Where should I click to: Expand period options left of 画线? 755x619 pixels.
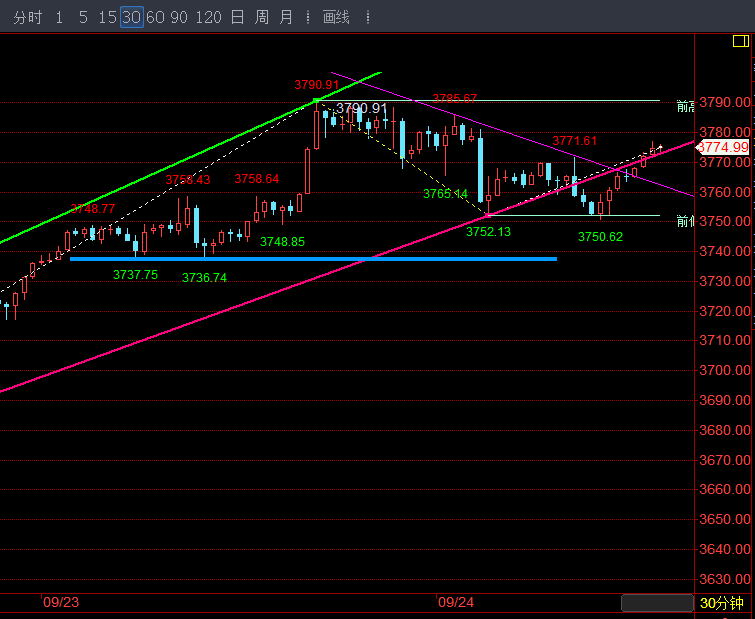tap(307, 17)
